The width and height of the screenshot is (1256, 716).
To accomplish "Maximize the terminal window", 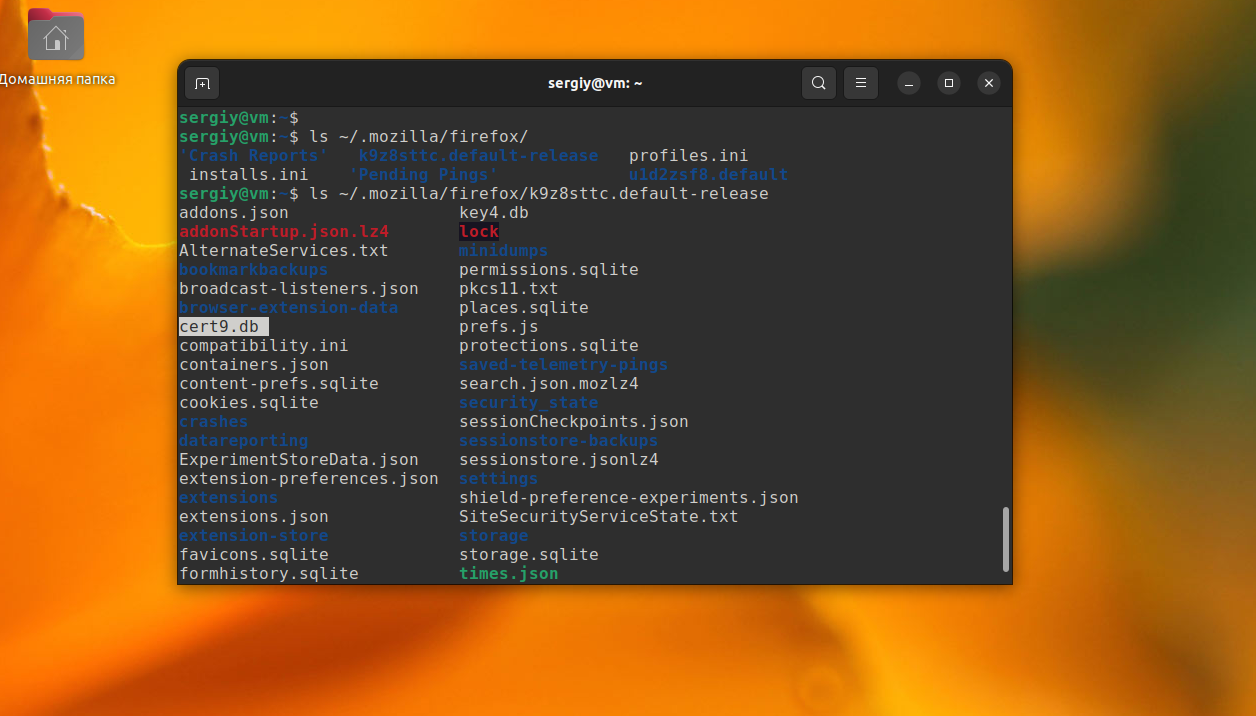I will pyautogui.click(x=948, y=83).
